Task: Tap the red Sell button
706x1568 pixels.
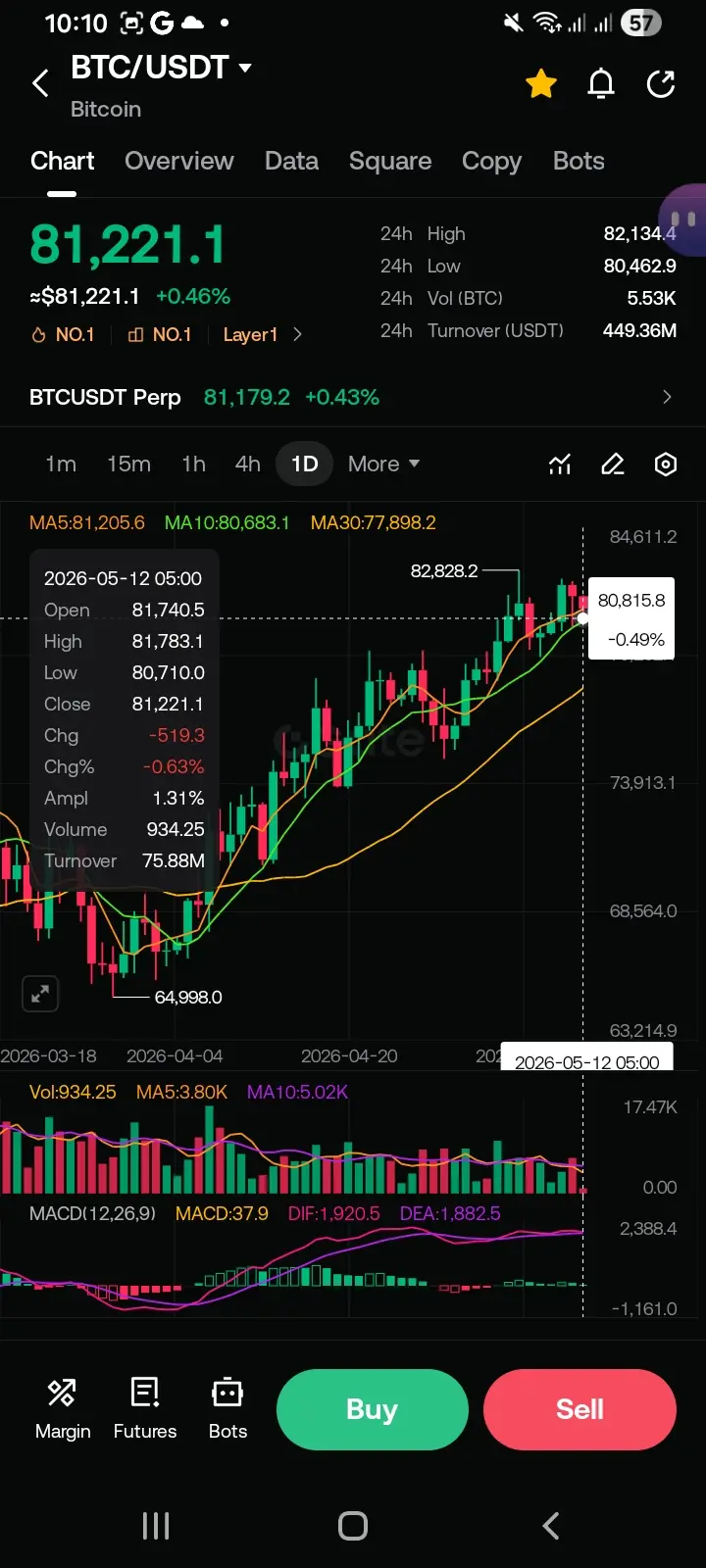Action: [580, 1409]
